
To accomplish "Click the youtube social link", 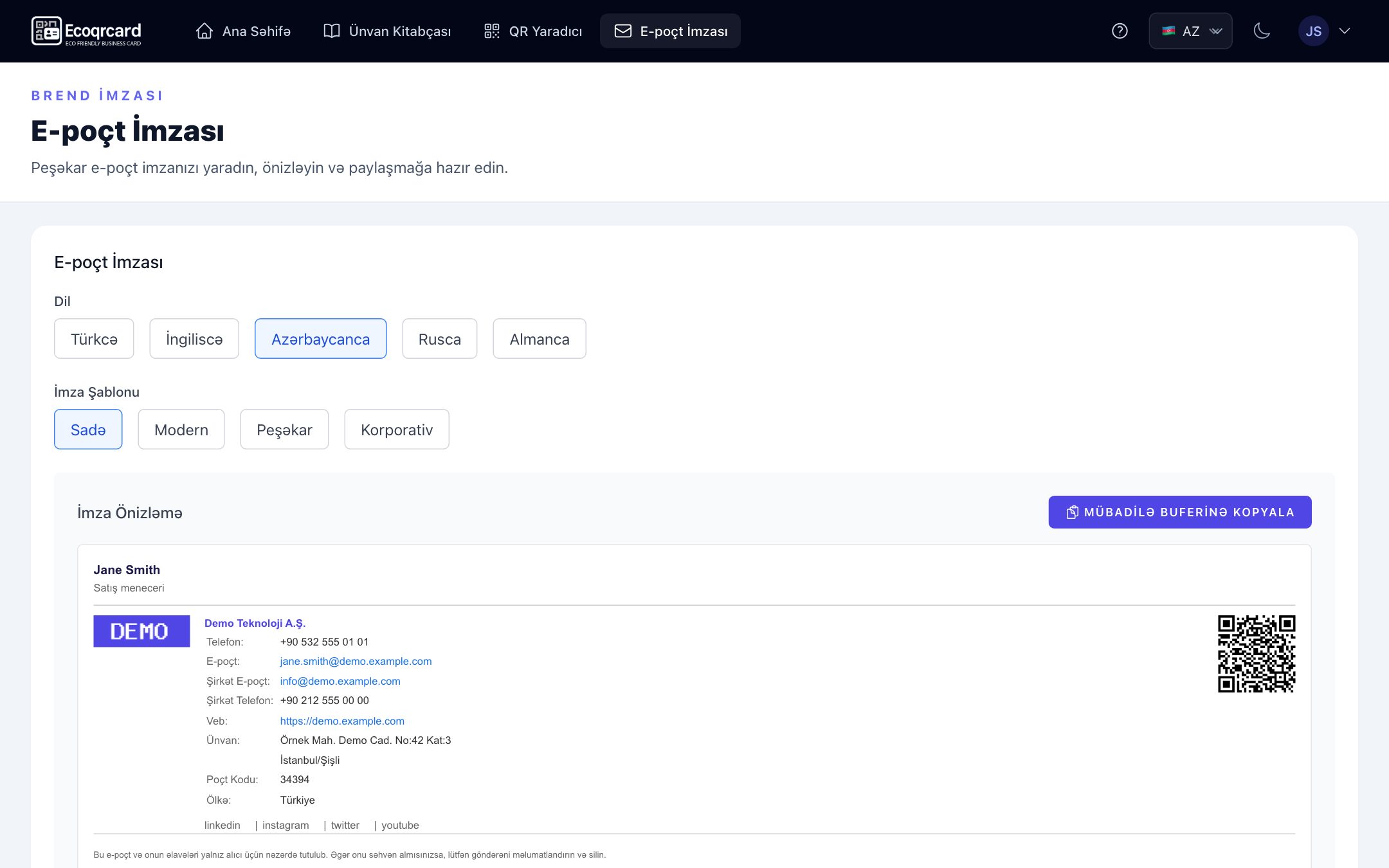I will [400, 826].
